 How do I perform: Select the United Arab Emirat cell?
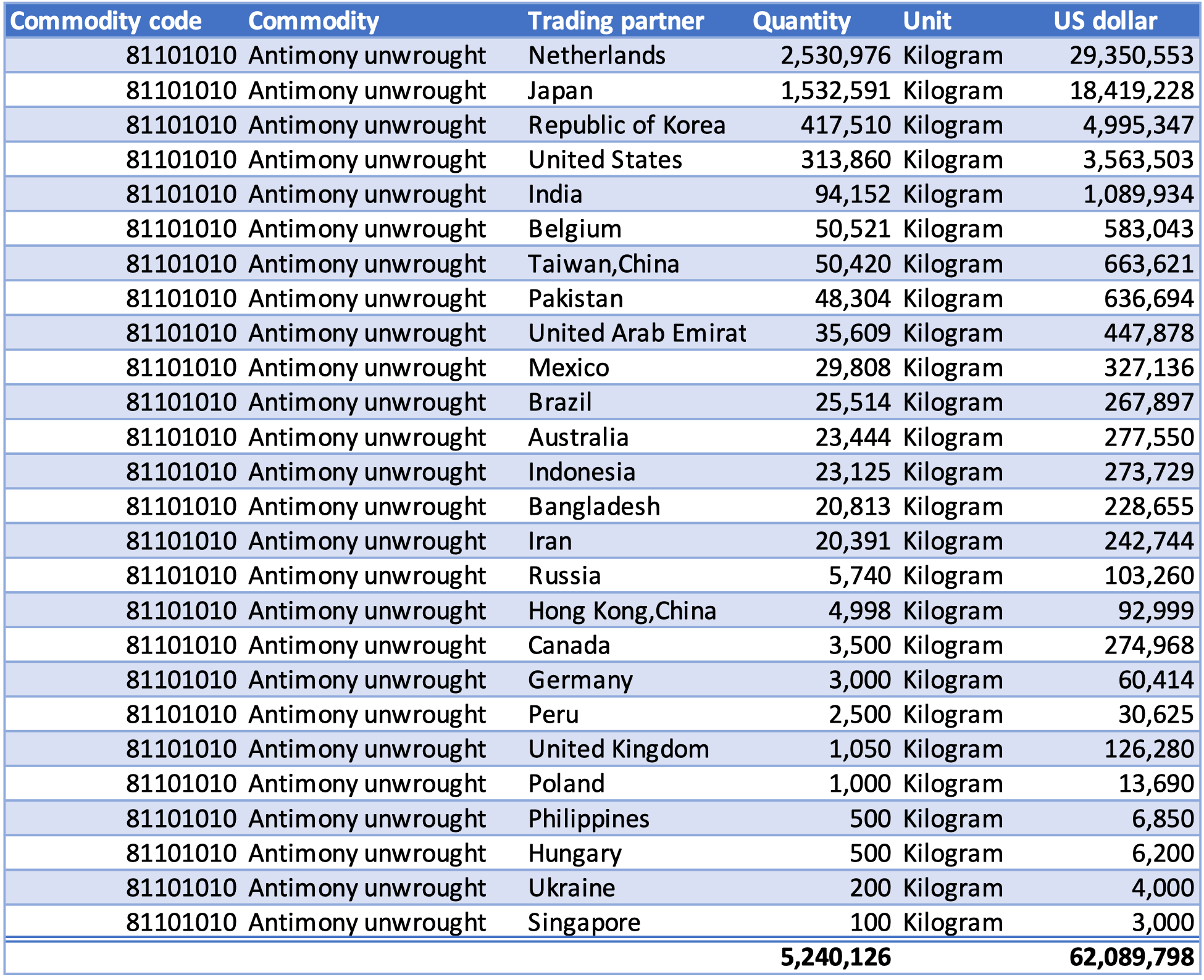[637, 333]
